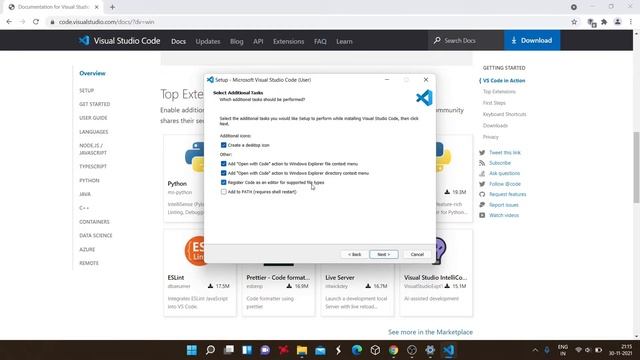Open Updates in the navbar
Screen dimensions: 640x360
tap(208, 41)
